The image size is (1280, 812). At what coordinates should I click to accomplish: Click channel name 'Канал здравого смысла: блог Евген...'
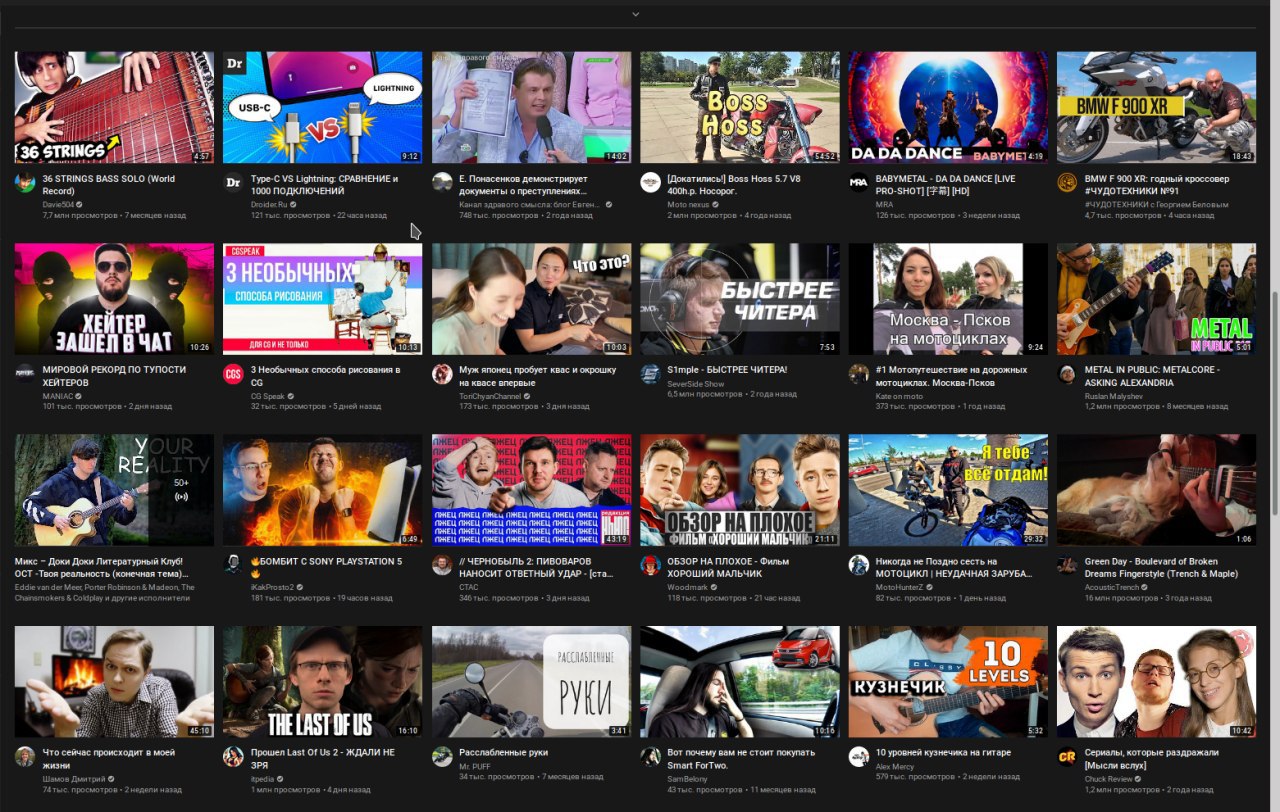coord(529,204)
